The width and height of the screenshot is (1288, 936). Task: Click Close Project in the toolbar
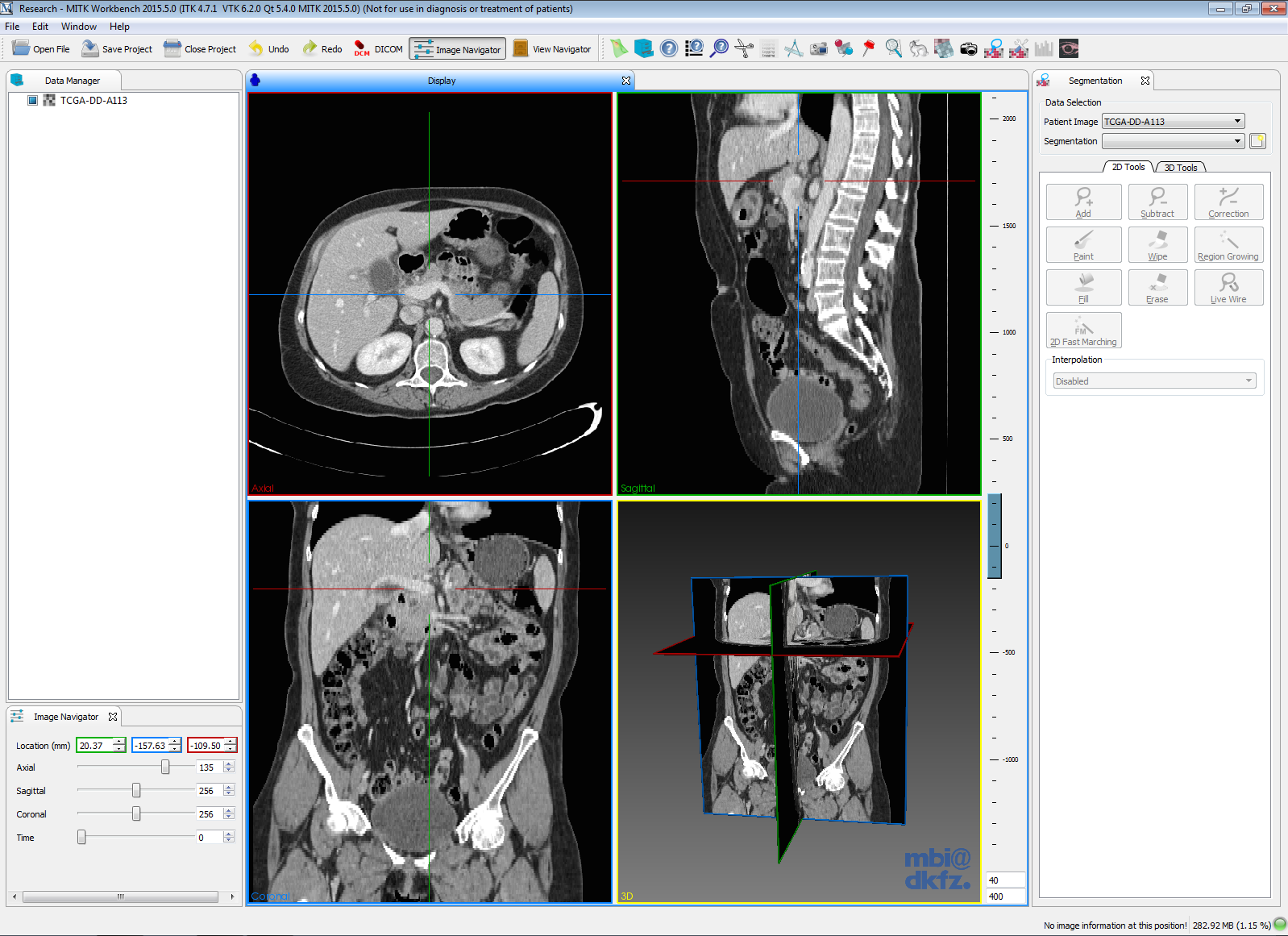pyautogui.click(x=200, y=48)
